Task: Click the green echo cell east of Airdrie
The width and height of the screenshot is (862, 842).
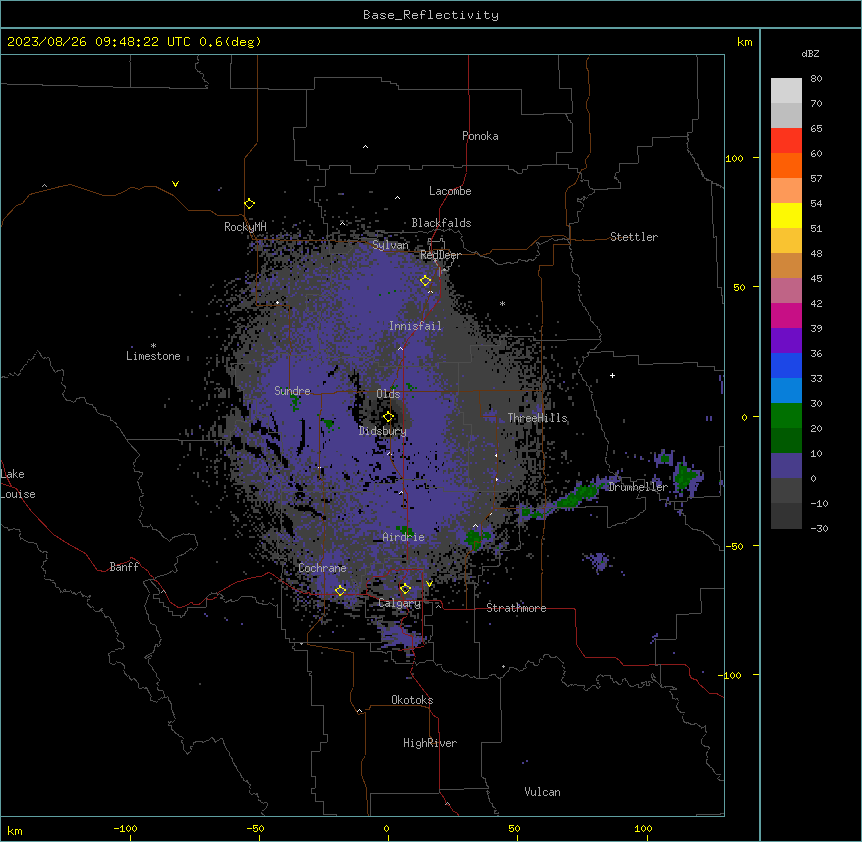Action: click(x=474, y=538)
